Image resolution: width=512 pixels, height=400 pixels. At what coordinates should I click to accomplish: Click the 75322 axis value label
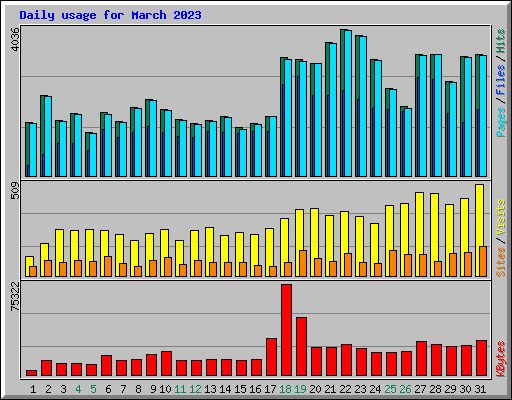pos(15,296)
